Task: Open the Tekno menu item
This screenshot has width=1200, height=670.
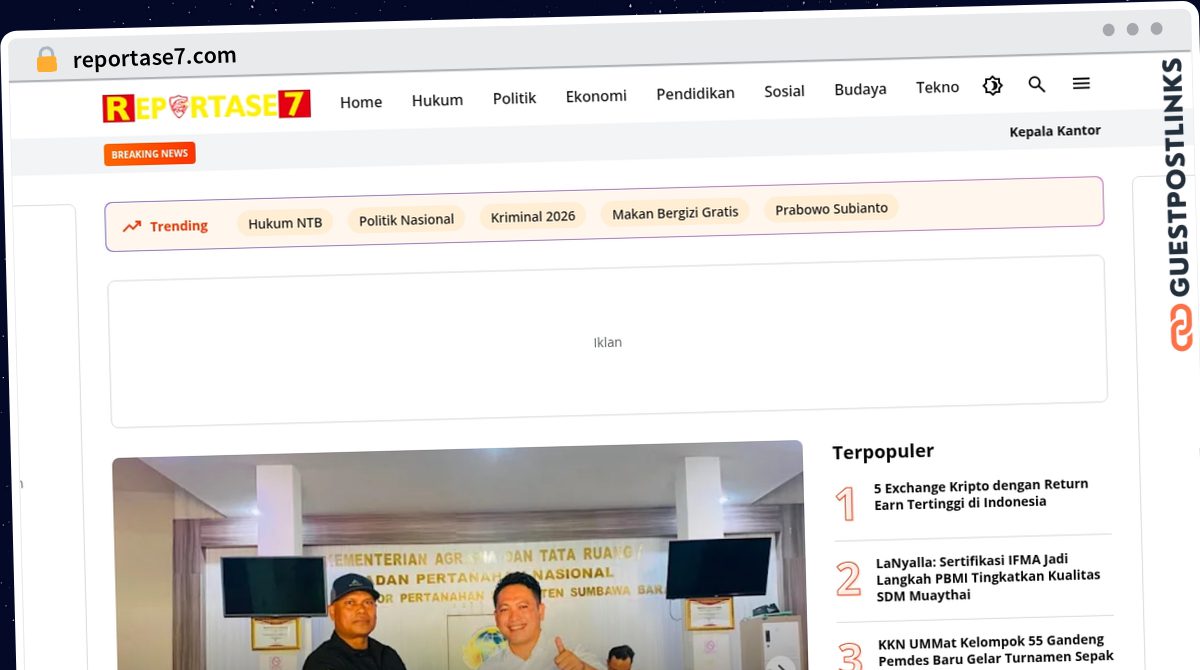Action: pyautogui.click(x=937, y=87)
